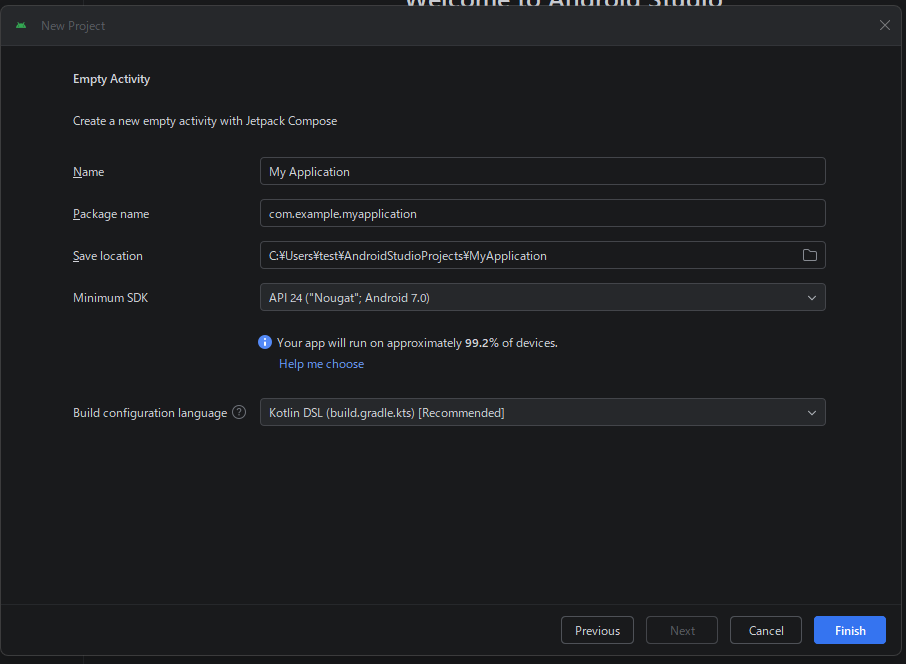Open the Help me choose link

(321, 364)
